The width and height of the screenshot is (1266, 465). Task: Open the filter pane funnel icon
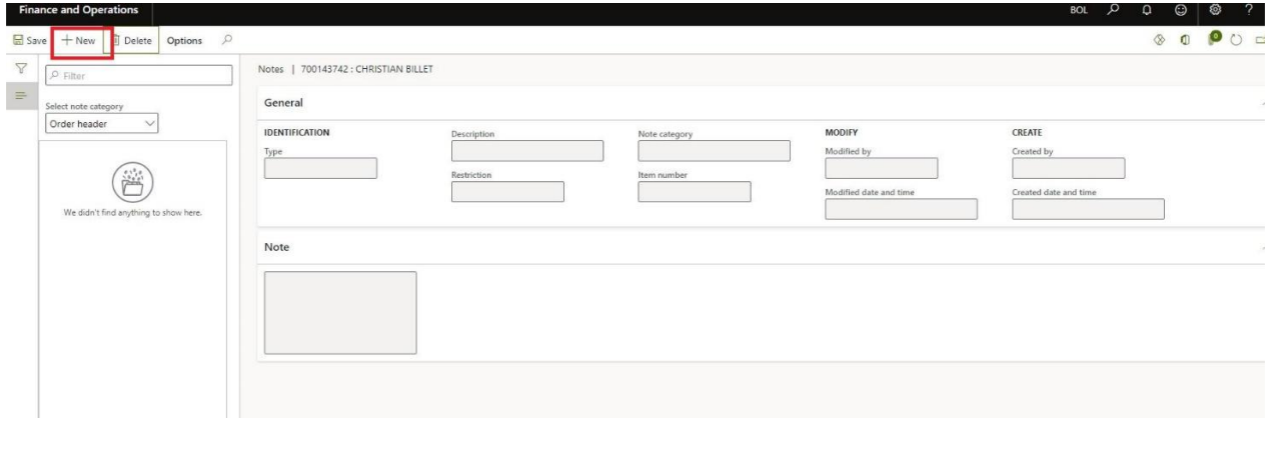point(19,68)
